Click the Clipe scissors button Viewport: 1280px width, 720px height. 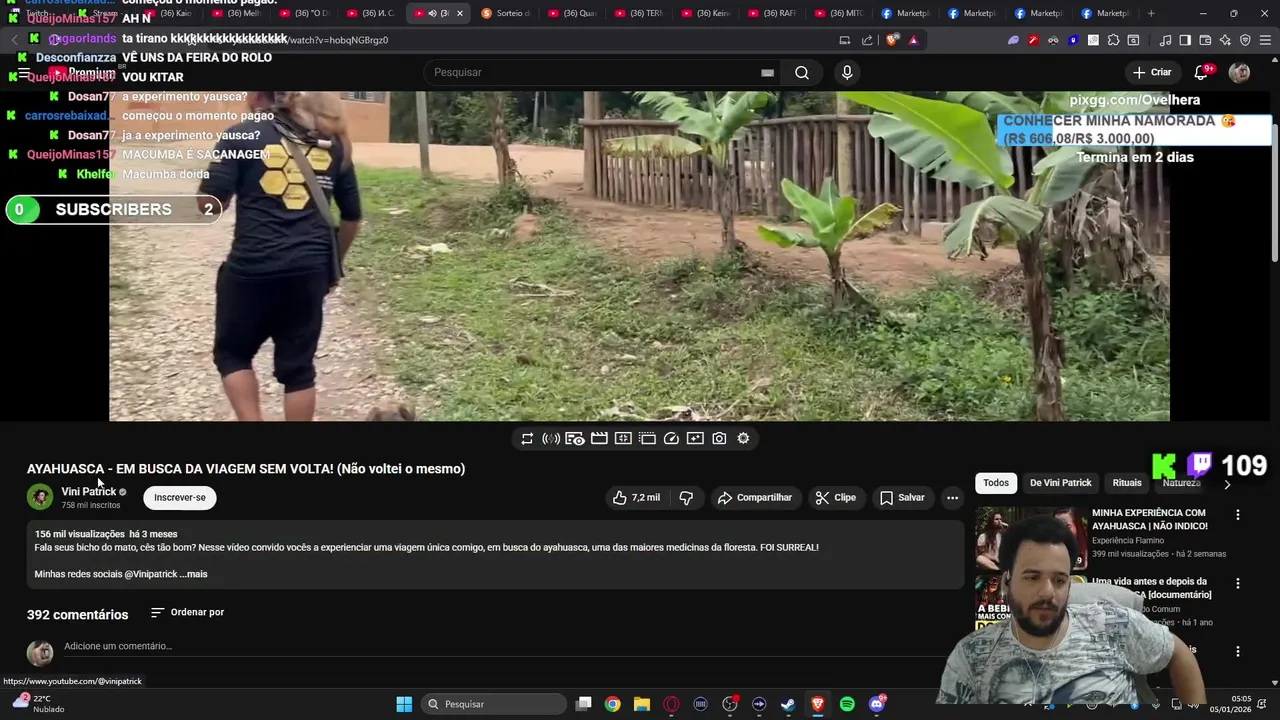click(836, 497)
